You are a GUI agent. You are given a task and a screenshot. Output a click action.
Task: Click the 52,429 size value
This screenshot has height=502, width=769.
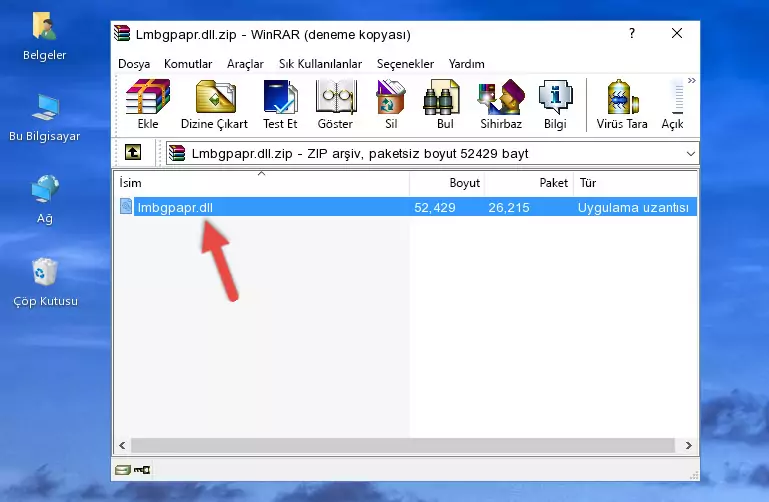click(x=435, y=207)
